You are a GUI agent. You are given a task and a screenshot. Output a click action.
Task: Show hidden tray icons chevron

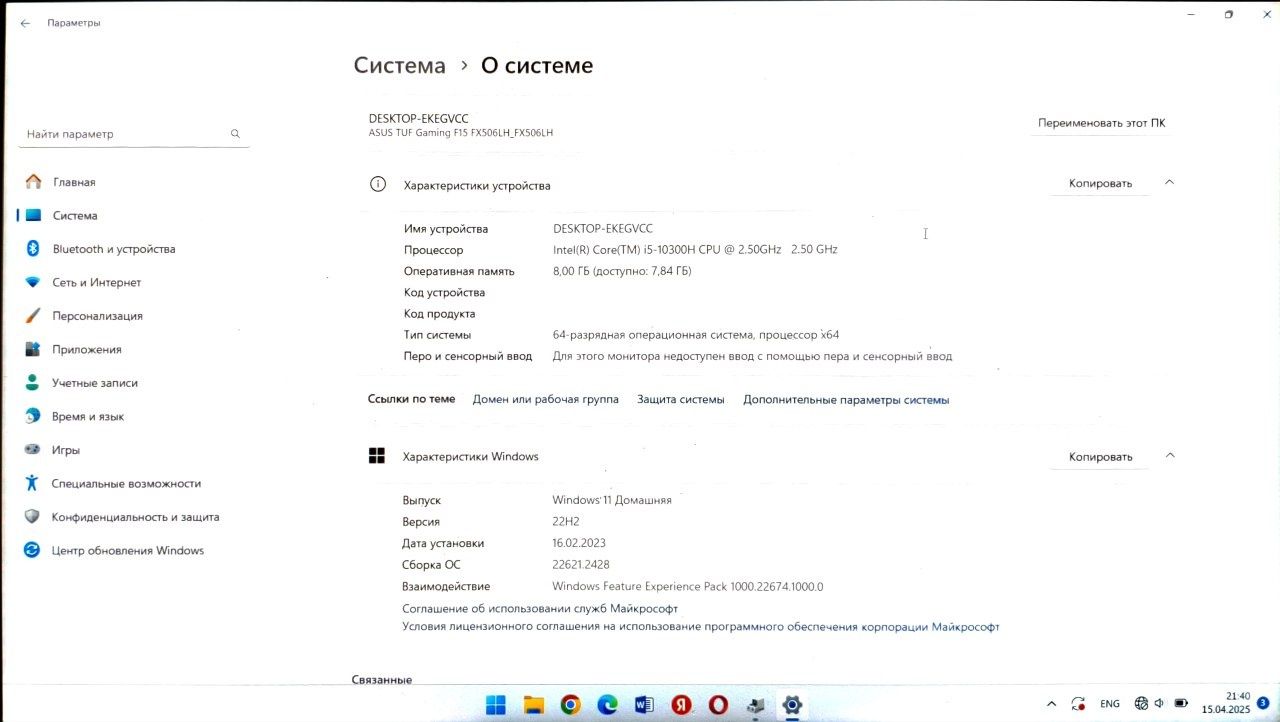[1051, 704]
